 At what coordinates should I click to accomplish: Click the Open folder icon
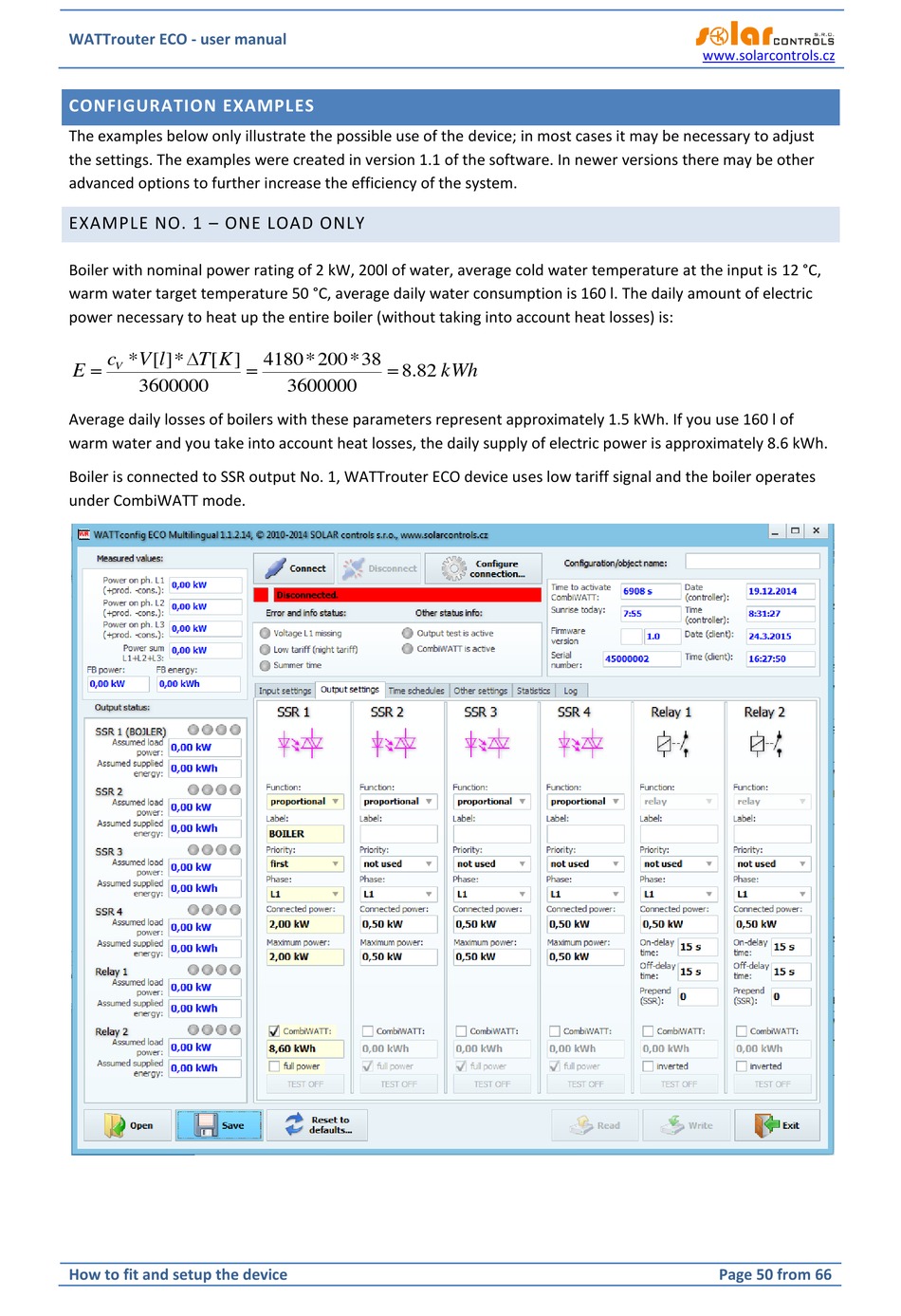click(x=115, y=1125)
